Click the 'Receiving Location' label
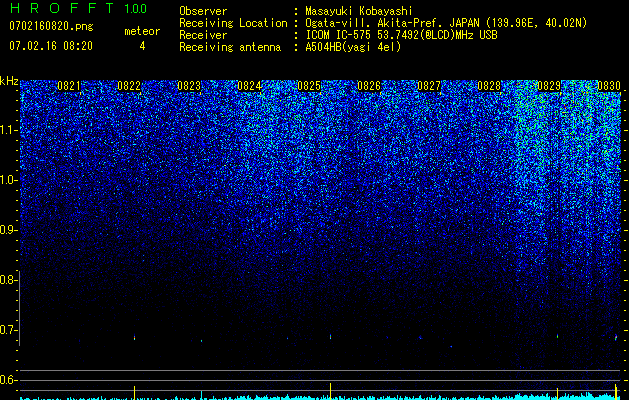The width and height of the screenshot is (629, 400). 233,23
